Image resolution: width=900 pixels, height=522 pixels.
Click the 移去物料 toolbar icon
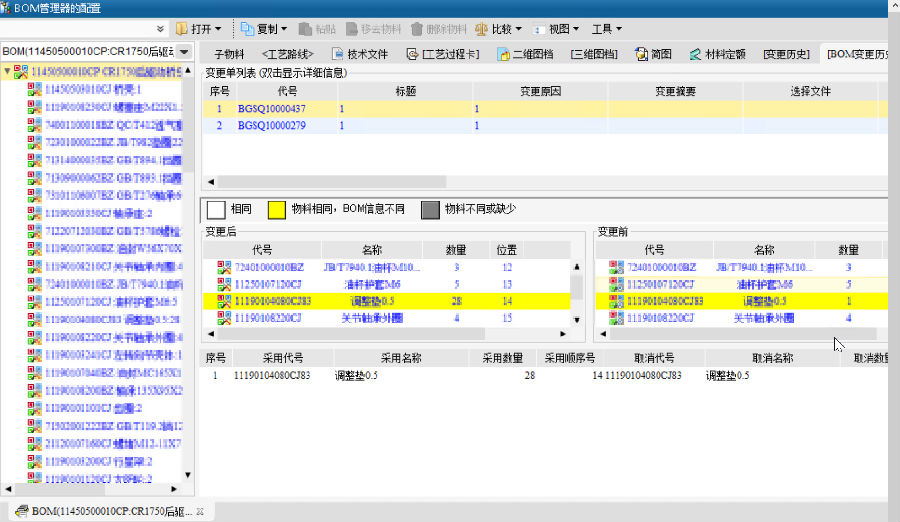coord(352,29)
